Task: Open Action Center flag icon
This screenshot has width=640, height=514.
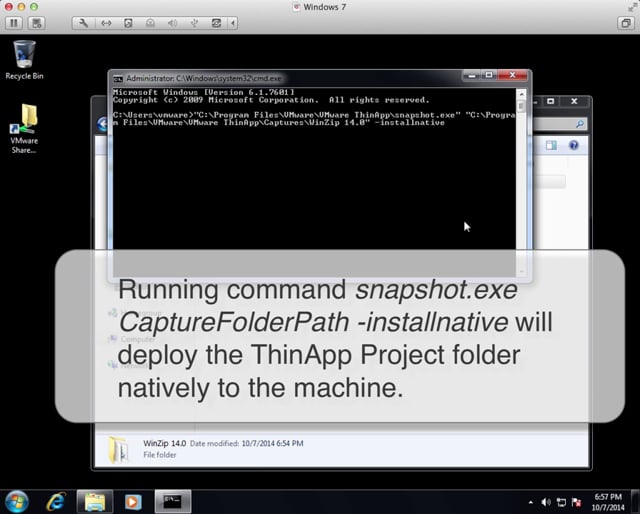Action: tap(576, 502)
